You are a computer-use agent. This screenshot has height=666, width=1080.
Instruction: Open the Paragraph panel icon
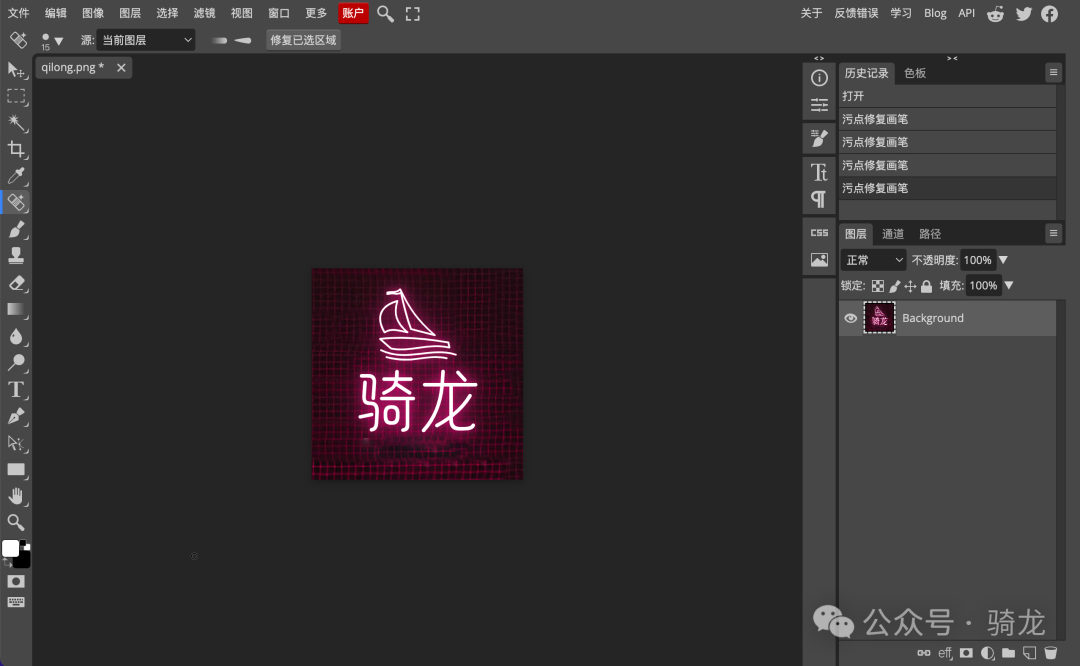pyautogui.click(x=819, y=199)
